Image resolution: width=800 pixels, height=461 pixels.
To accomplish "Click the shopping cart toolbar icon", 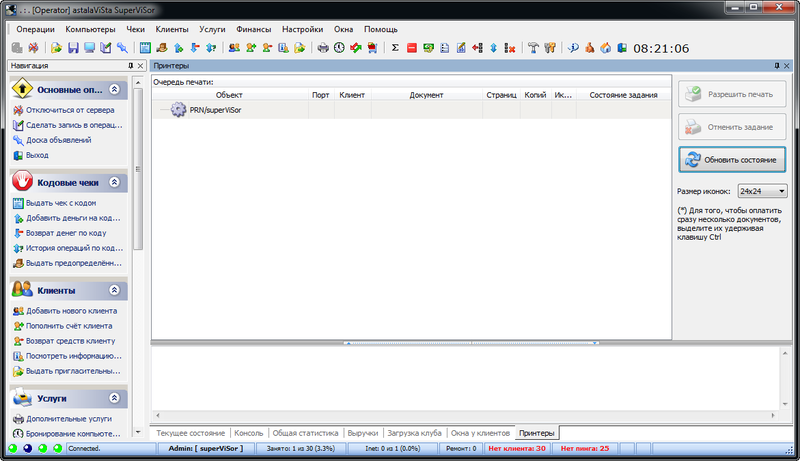I will click(x=372, y=48).
